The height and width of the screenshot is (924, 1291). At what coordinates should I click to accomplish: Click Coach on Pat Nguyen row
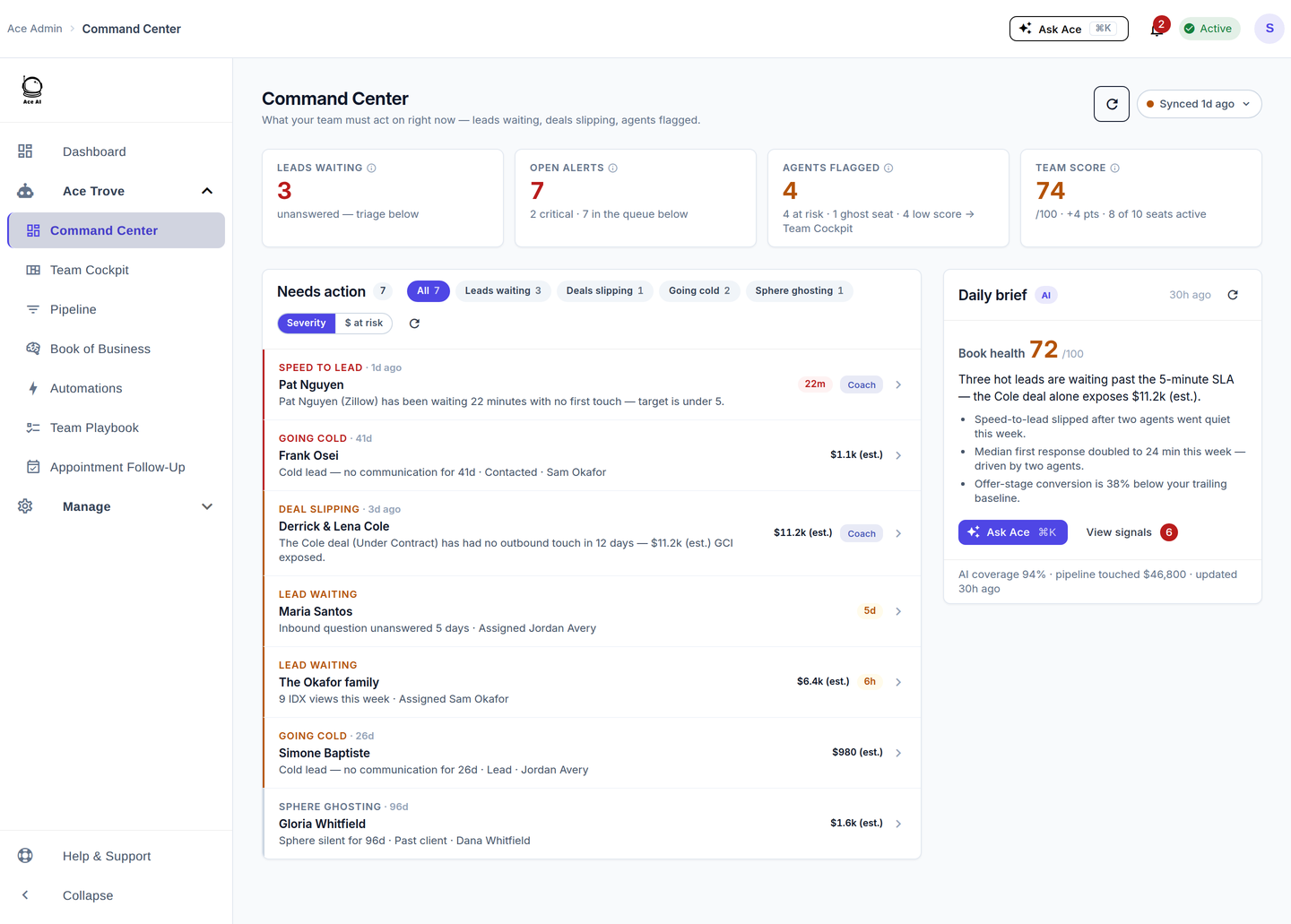coord(862,384)
